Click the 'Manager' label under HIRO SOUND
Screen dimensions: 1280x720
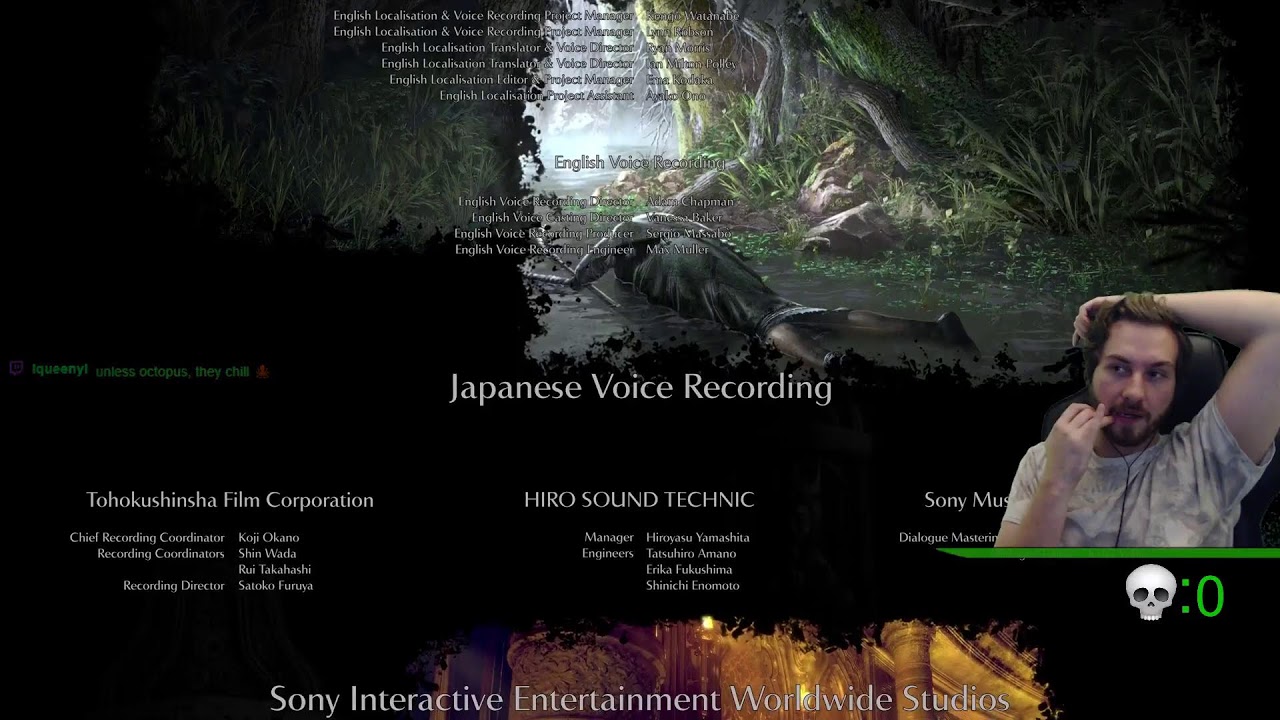pyautogui.click(x=609, y=538)
